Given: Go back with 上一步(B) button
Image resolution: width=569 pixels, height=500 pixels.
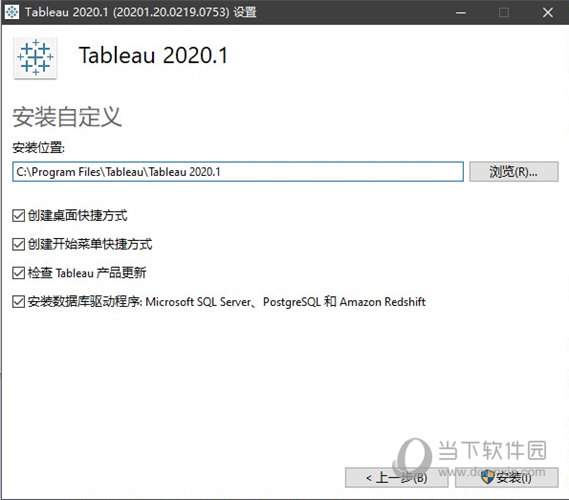Looking at the screenshot, I should pos(397,478).
